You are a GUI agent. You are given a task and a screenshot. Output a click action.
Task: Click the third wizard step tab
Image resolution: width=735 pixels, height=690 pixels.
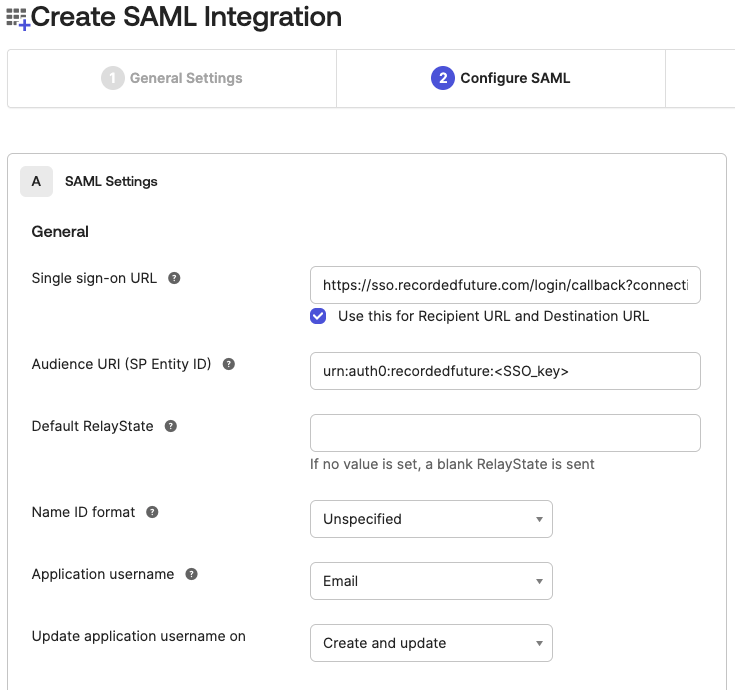coord(700,78)
